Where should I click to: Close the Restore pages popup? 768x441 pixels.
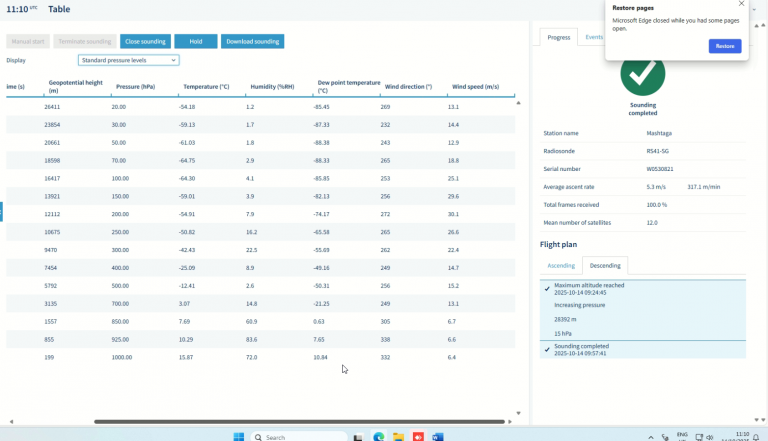741,4
